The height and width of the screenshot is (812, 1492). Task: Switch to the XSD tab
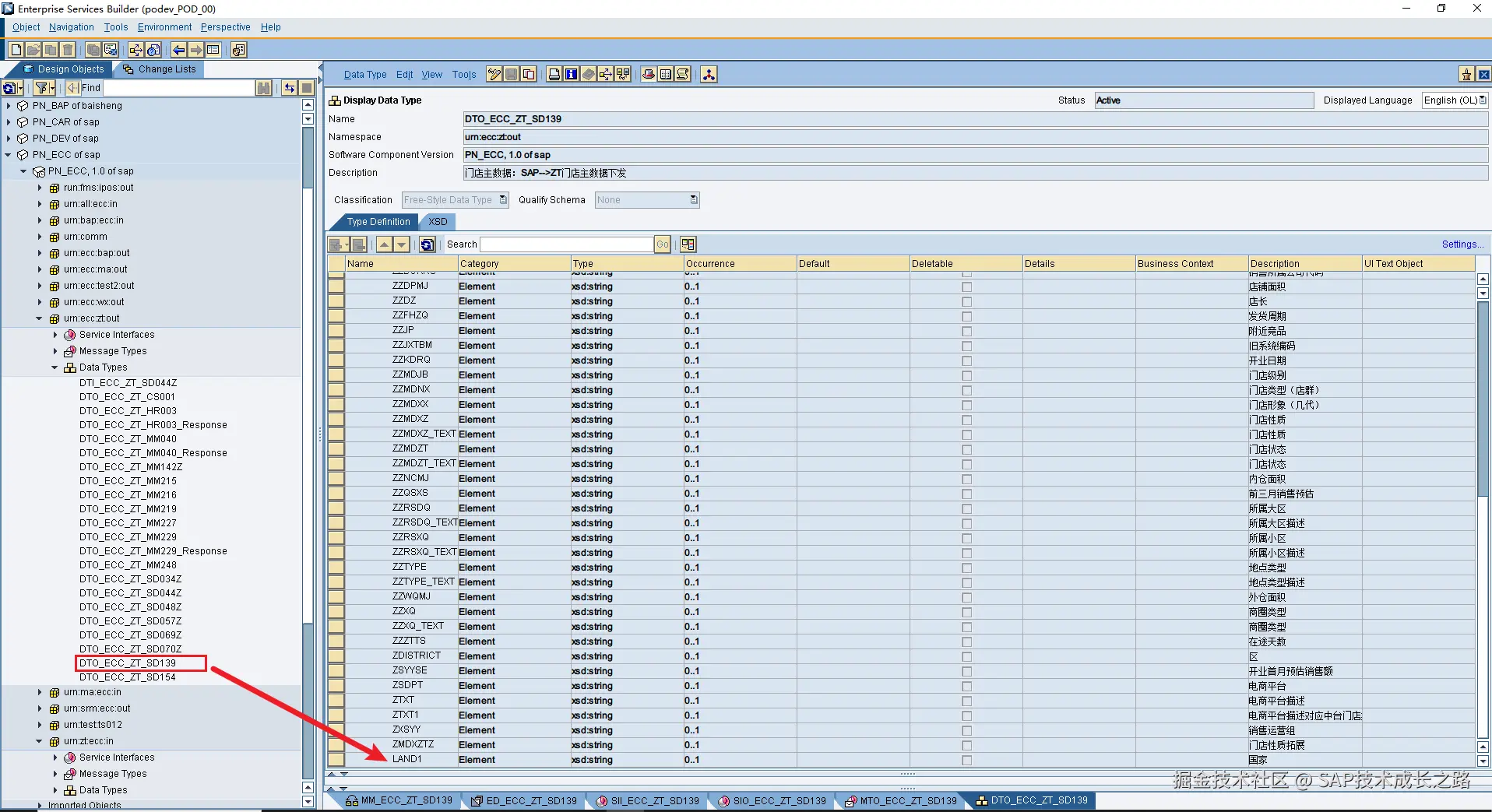click(x=438, y=222)
